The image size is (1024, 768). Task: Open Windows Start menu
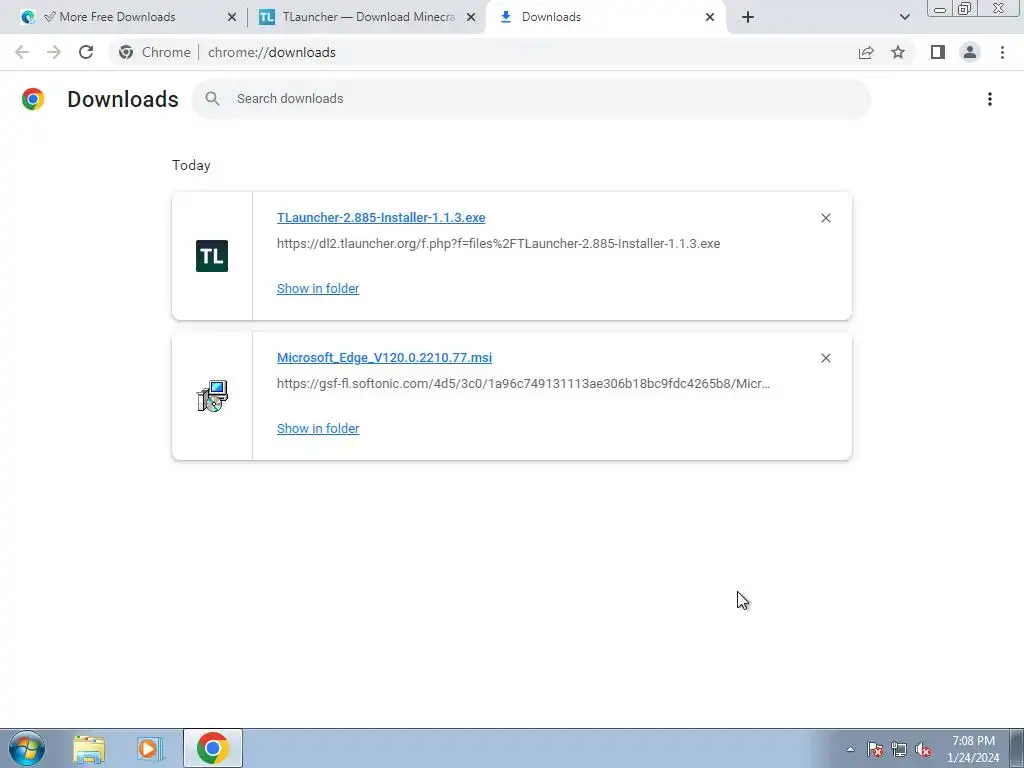click(x=27, y=748)
